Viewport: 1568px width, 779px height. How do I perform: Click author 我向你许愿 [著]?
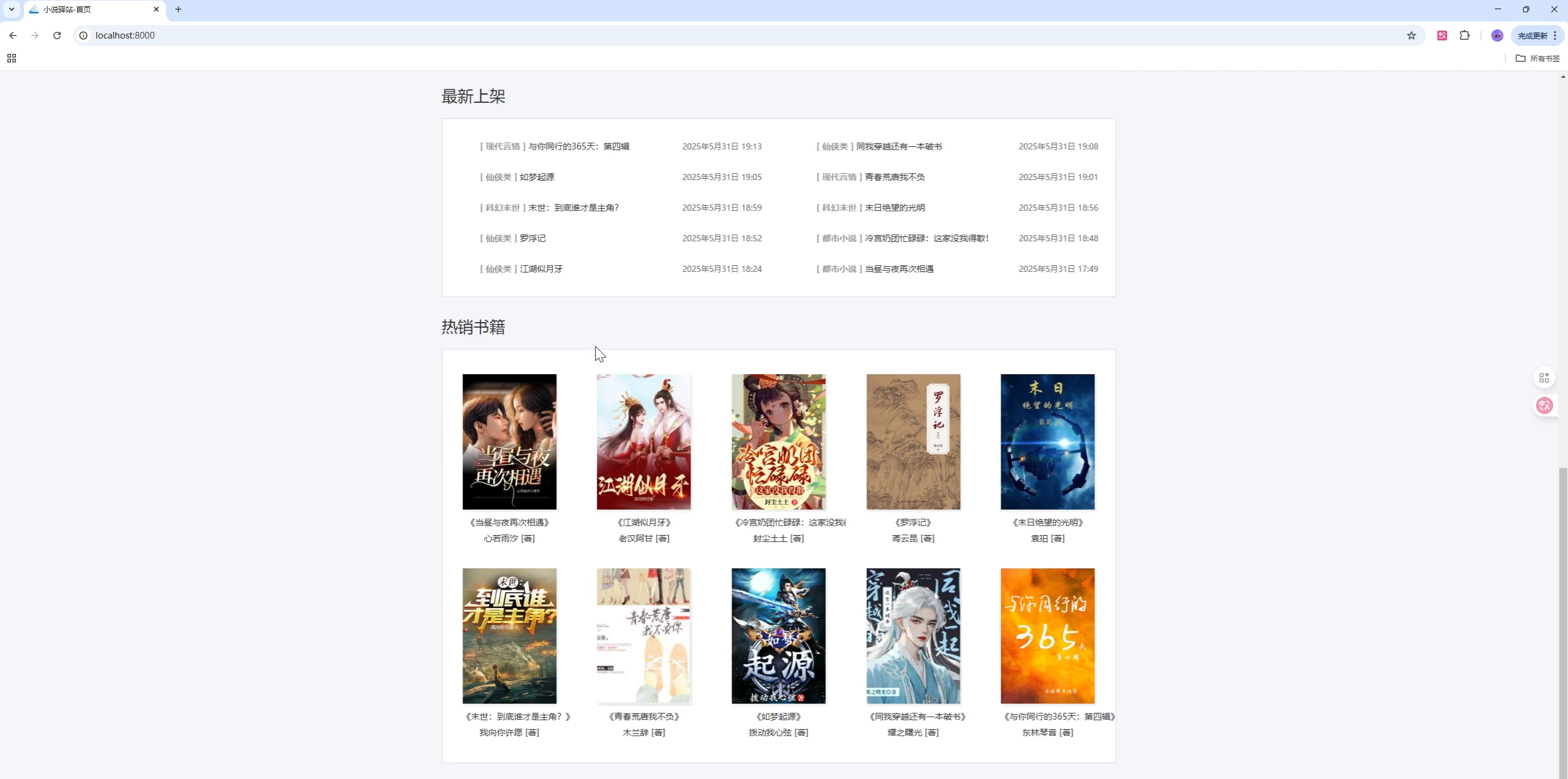point(509,732)
